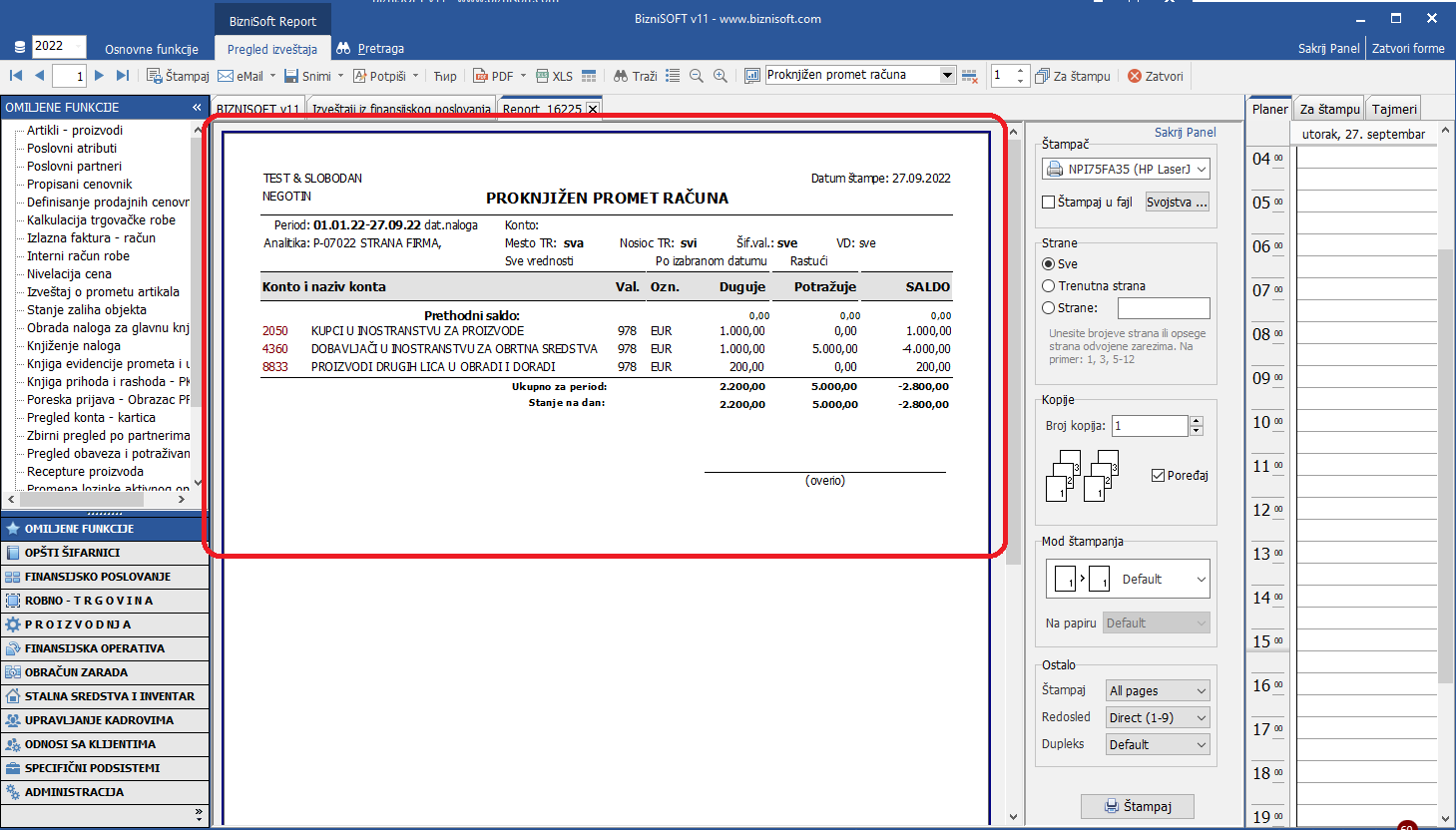1456x830 pixels.
Task: Zoom in the report preview
Action: click(x=721, y=76)
